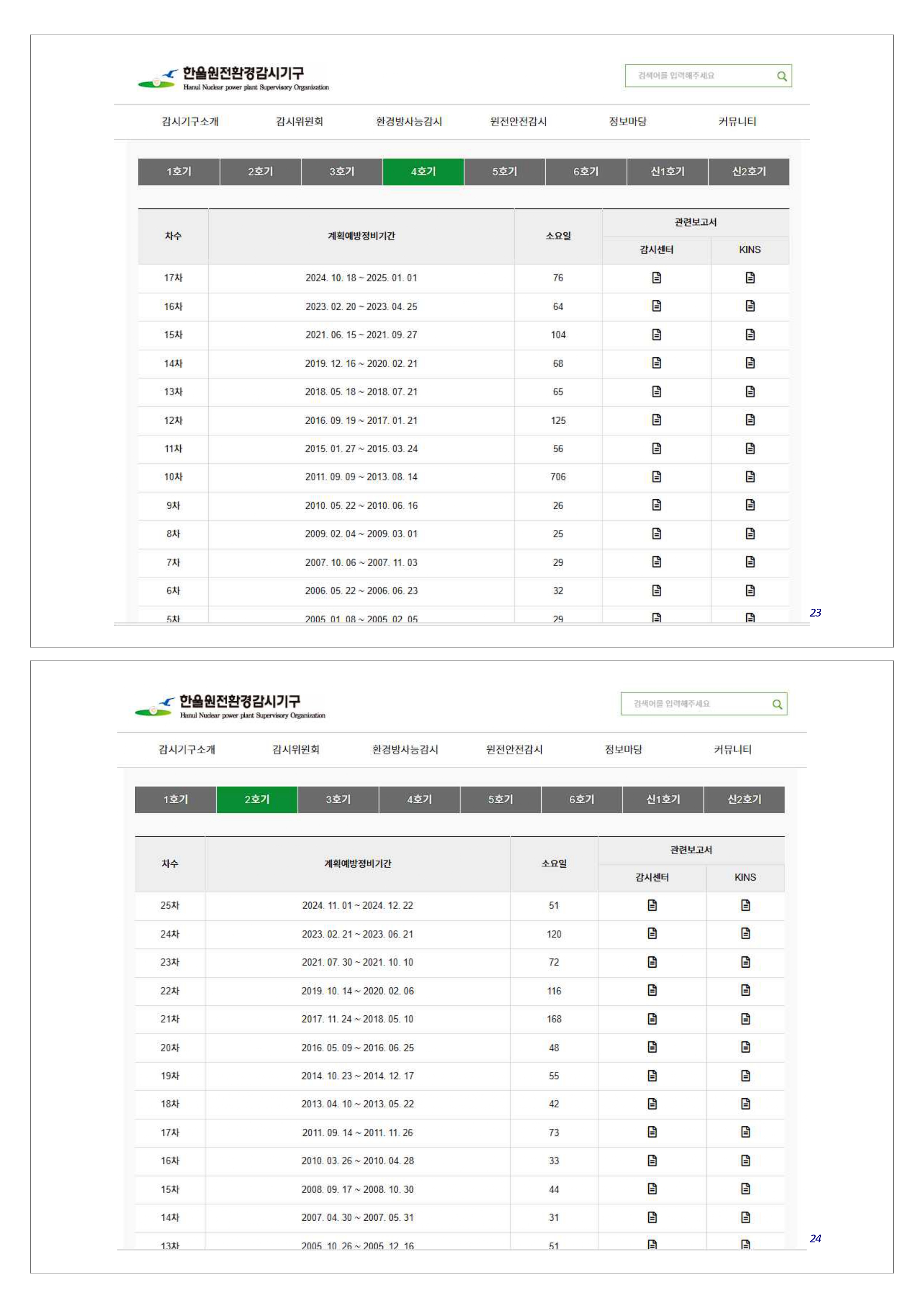Click the upper 한울원전환경감시기구 logo link
The height and width of the screenshot is (1308, 924).
[x=233, y=78]
